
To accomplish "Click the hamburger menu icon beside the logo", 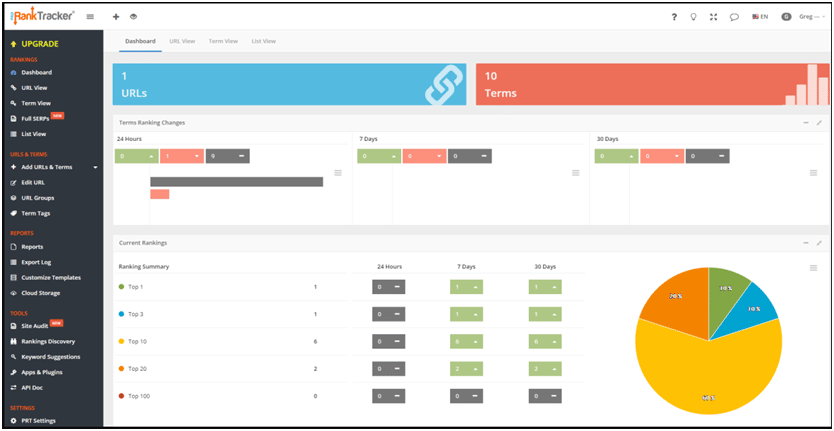I will point(90,17).
